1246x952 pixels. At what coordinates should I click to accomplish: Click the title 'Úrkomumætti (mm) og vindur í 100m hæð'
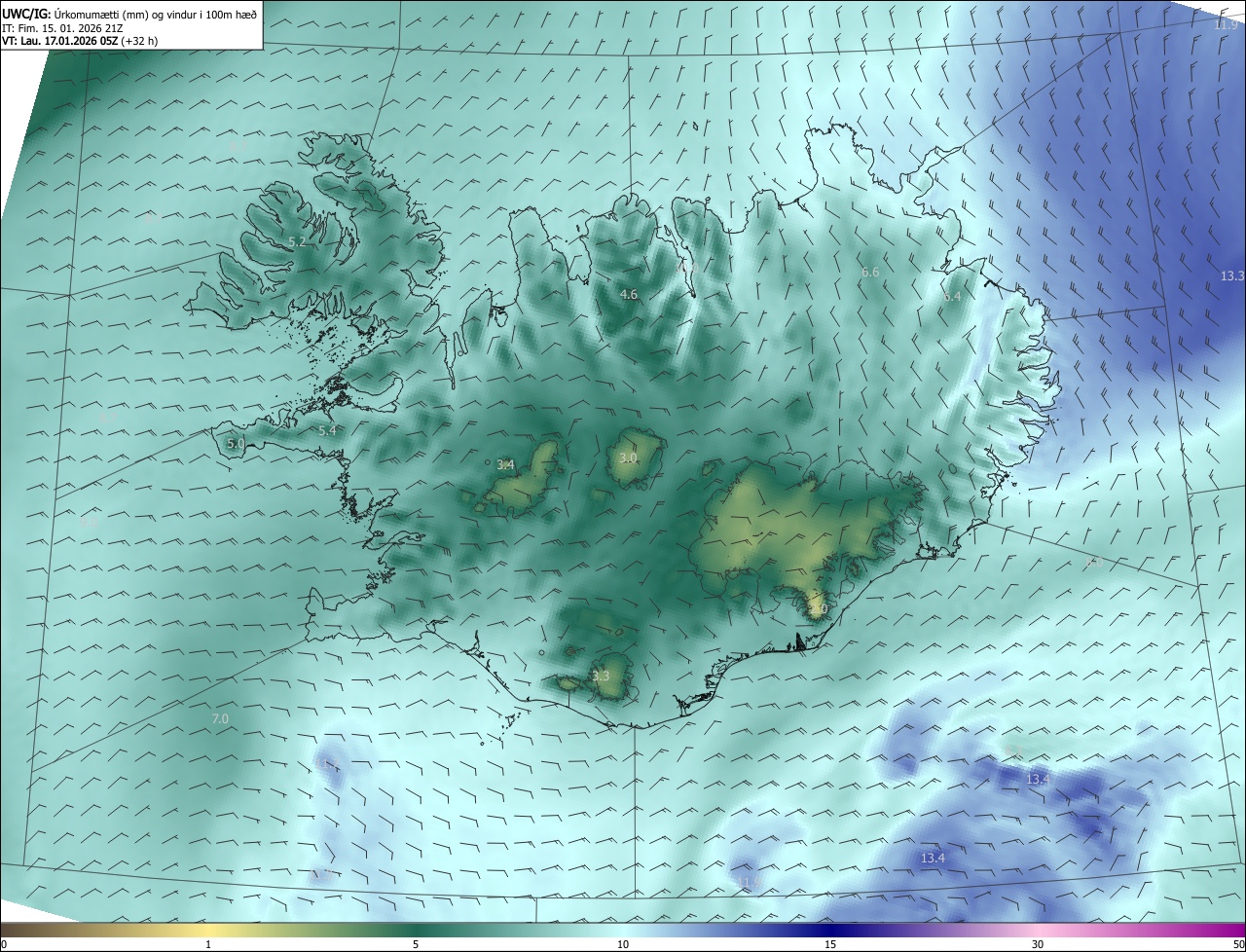click(156, 14)
